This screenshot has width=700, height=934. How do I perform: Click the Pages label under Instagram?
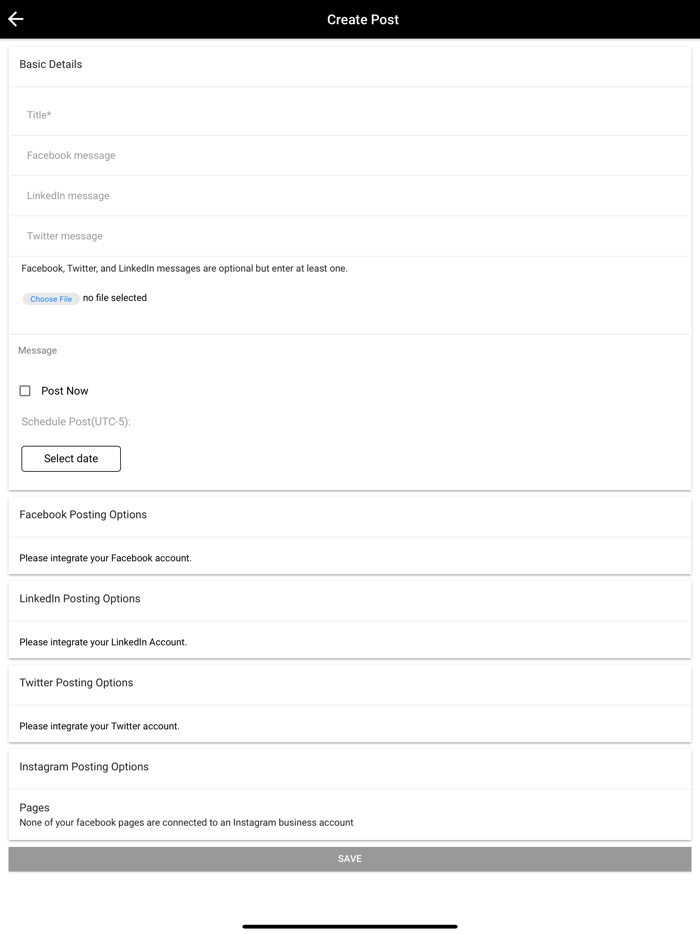(34, 808)
